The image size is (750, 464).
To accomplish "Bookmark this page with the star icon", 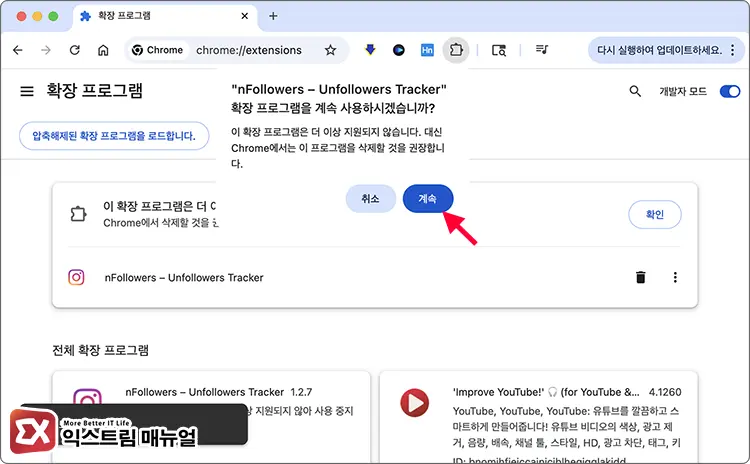I will 331,50.
